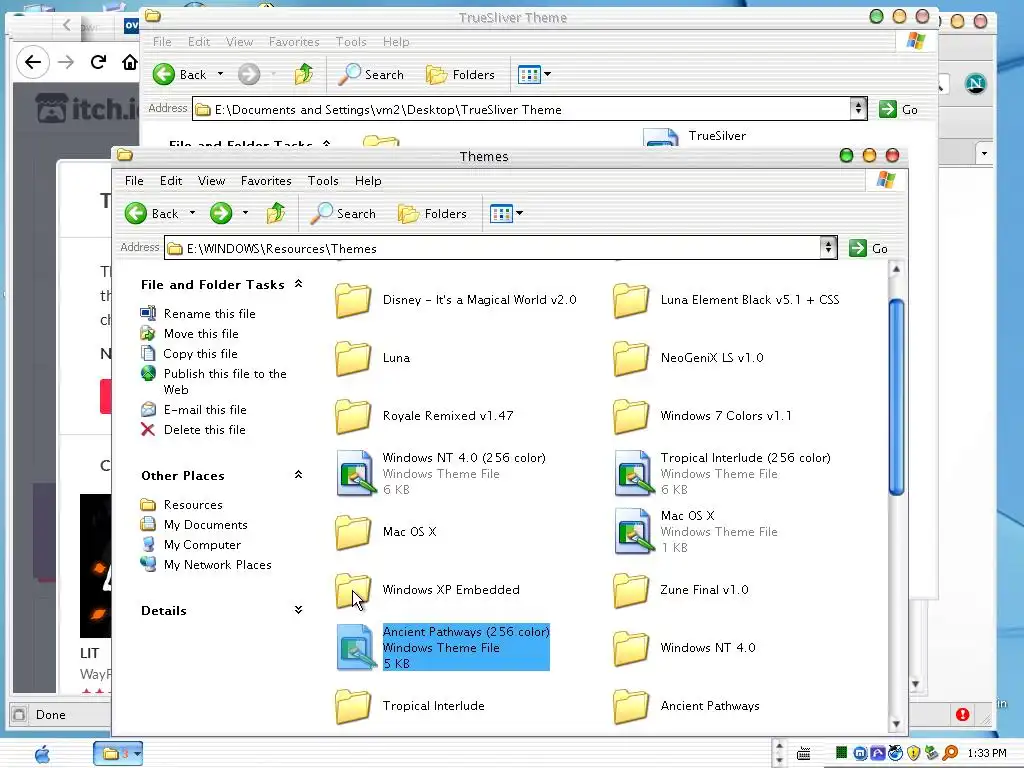Open My Documents under Other Places
Viewport: 1024px width, 768px height.
click(205, 525)
